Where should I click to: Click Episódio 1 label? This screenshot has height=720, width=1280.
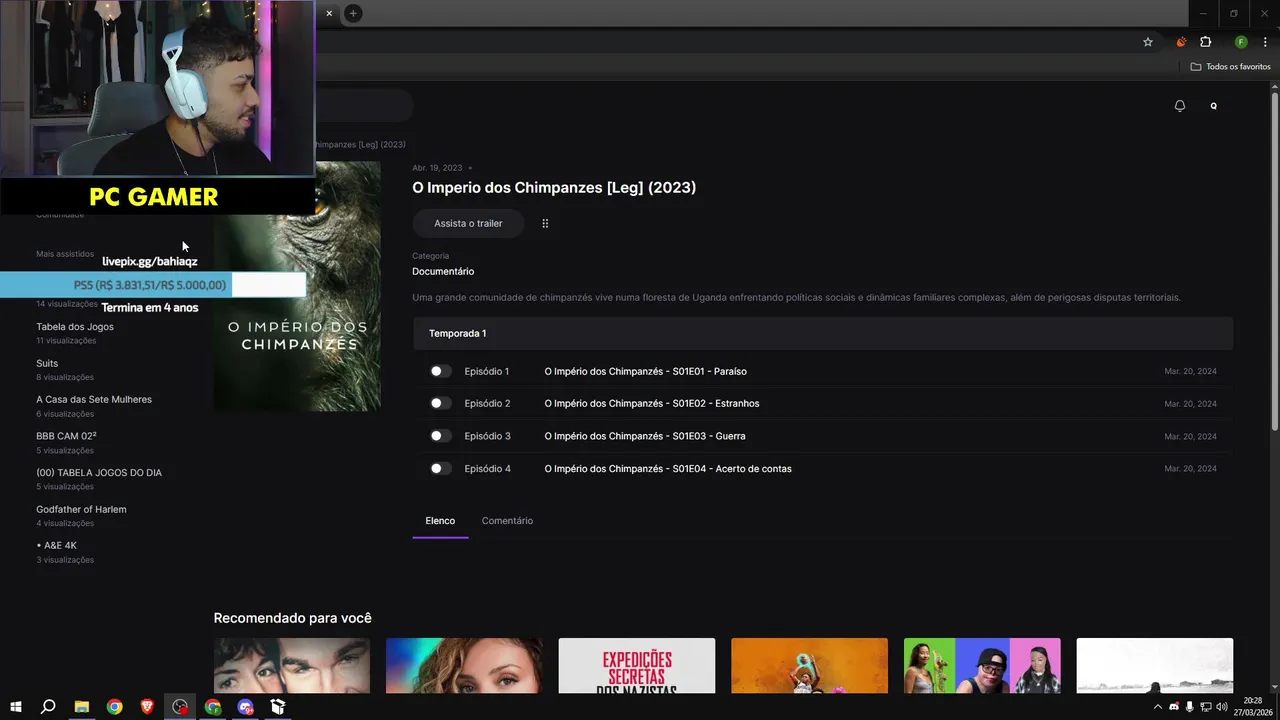click(x=487, y=371)
